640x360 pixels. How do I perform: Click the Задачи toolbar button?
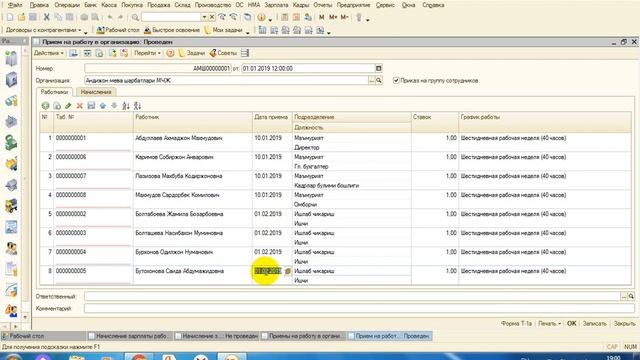(192, 53)
